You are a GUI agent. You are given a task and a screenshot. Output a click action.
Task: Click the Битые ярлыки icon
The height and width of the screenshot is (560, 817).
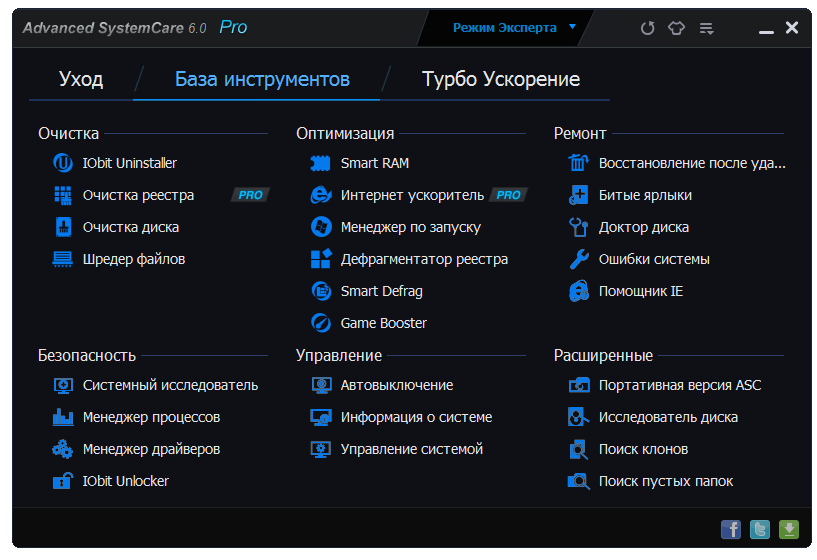pos(578,195)
